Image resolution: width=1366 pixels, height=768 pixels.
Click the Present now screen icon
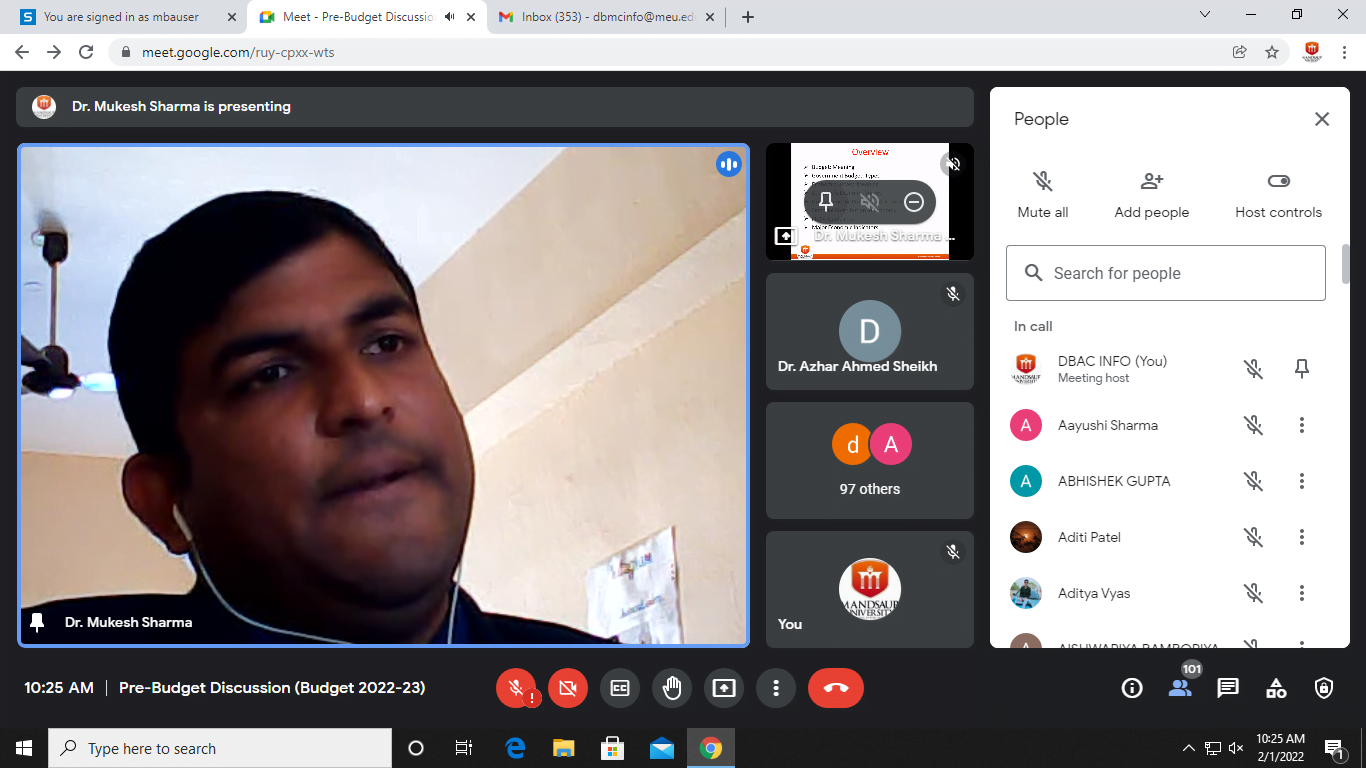(724, 688)
